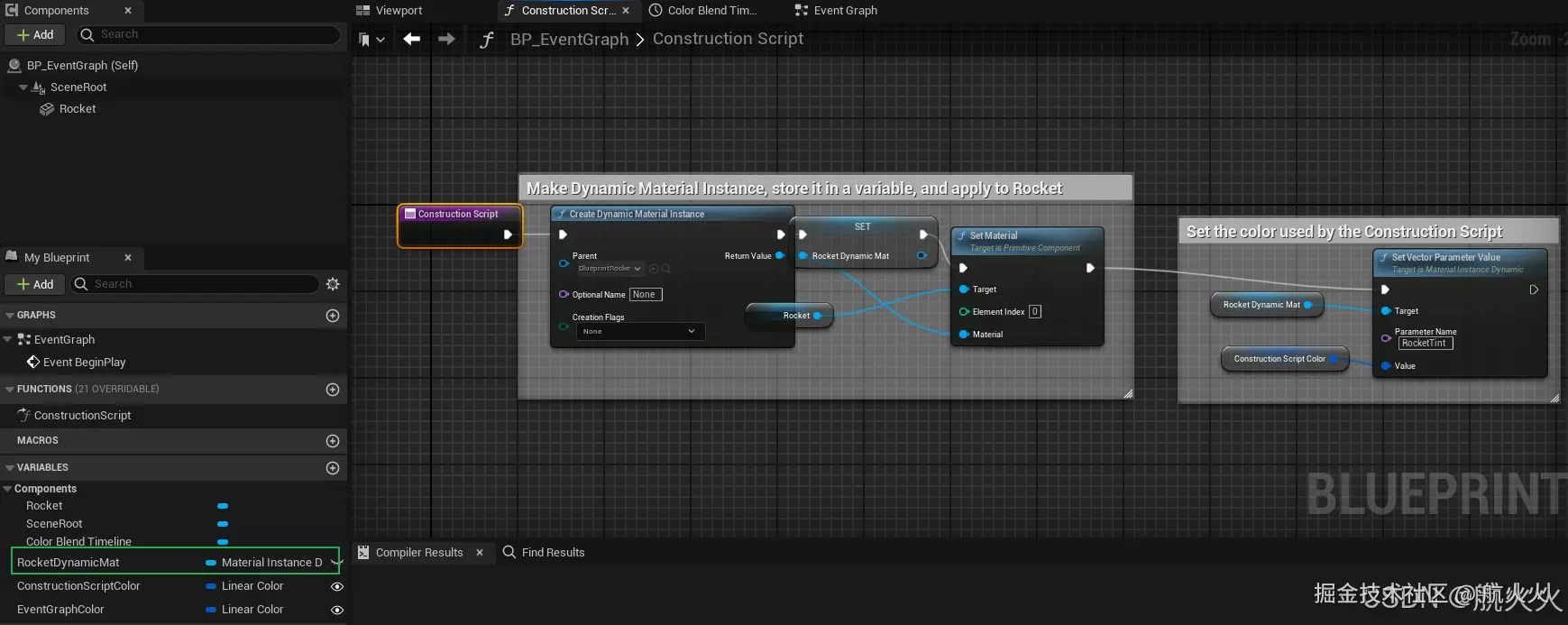The height and width of the screenshot is (625, 1568).
Task: Add a new variable with plus icon
Action: (333, 468)
